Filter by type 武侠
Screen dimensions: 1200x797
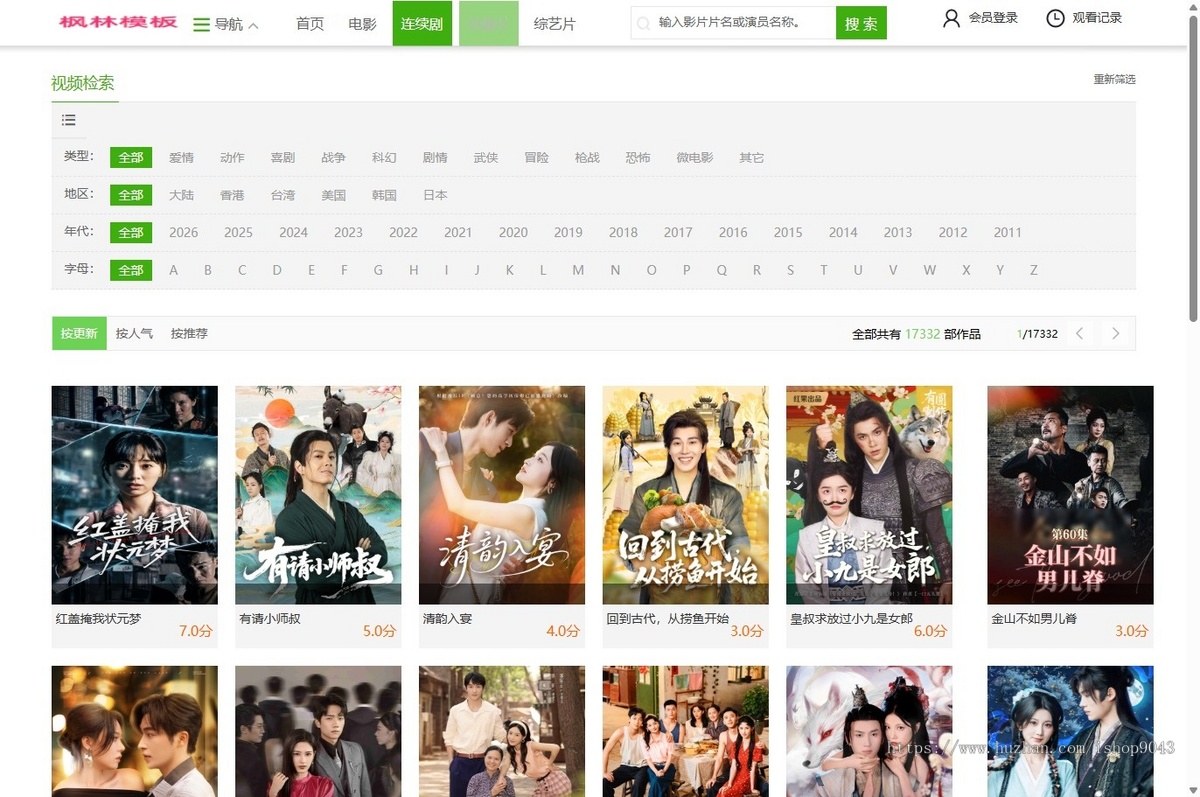click(x=486, y=158)
